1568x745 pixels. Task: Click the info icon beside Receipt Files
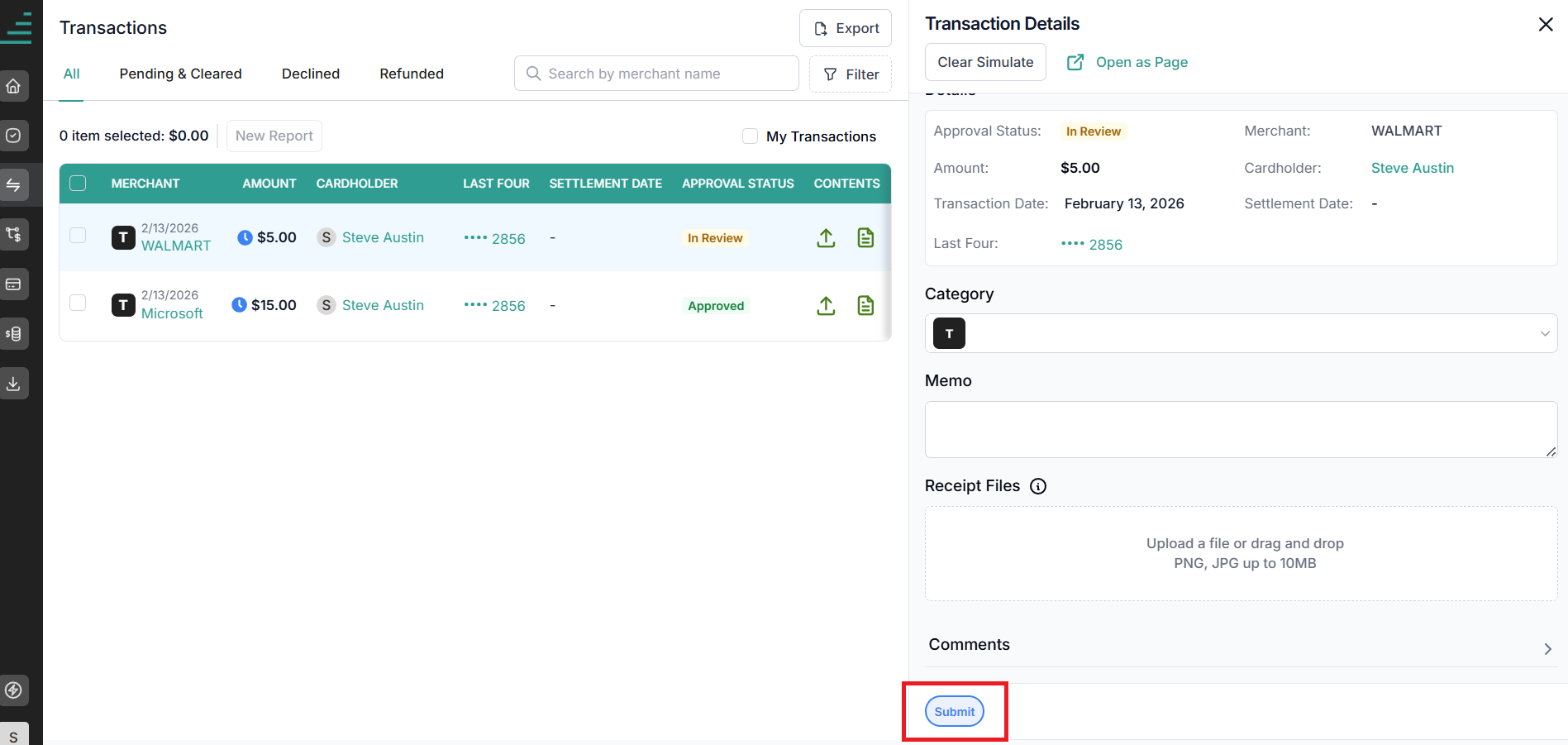[1038, 486]
